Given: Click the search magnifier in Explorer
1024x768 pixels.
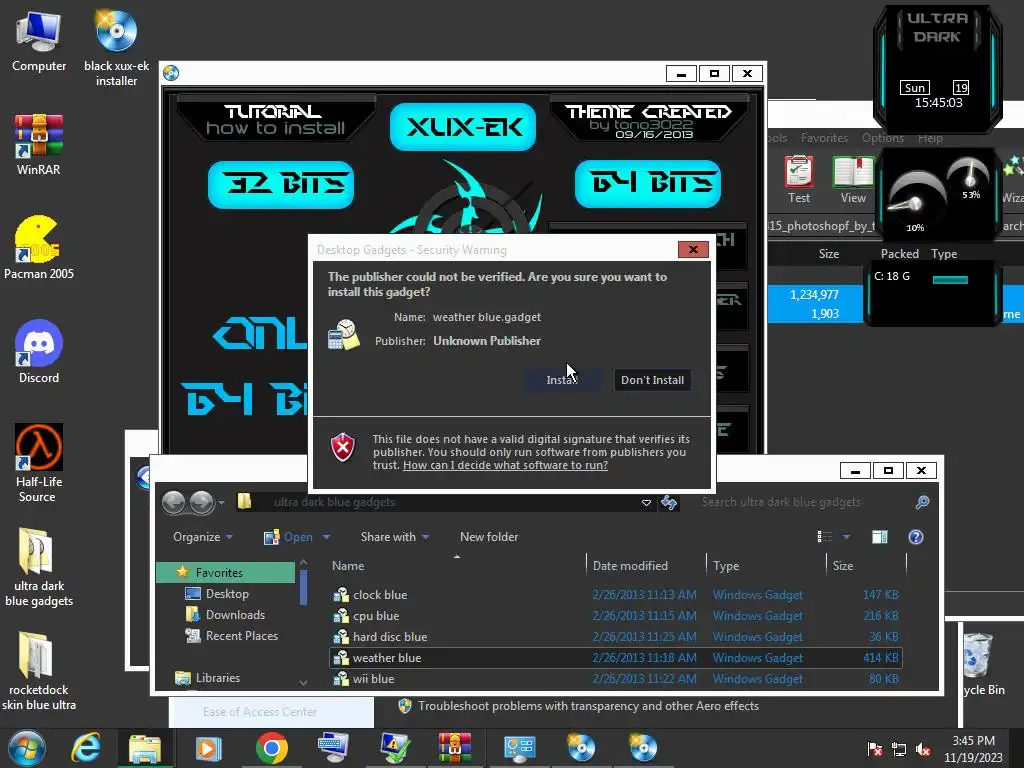Looking at the screenshot, I should pyautogui.click(x=922, y=502).
